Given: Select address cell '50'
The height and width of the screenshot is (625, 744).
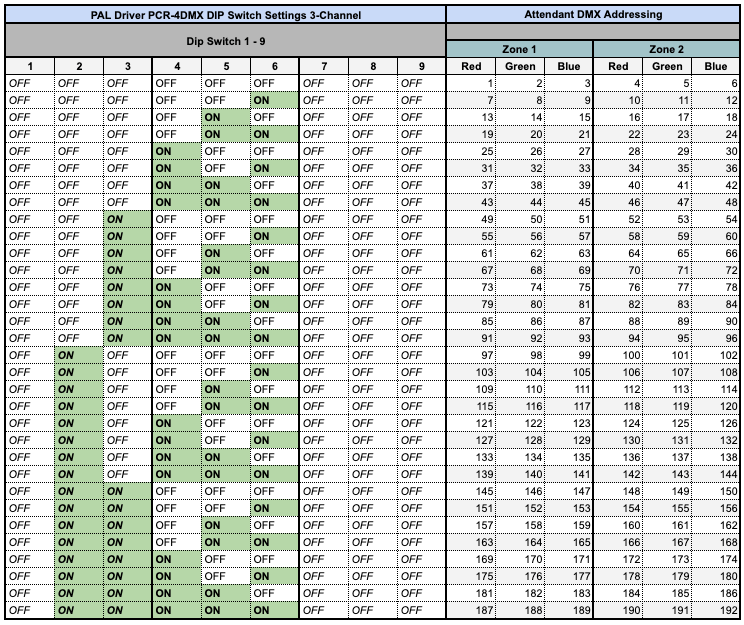Looking at the screenshot, I should (x=520, y=219).
